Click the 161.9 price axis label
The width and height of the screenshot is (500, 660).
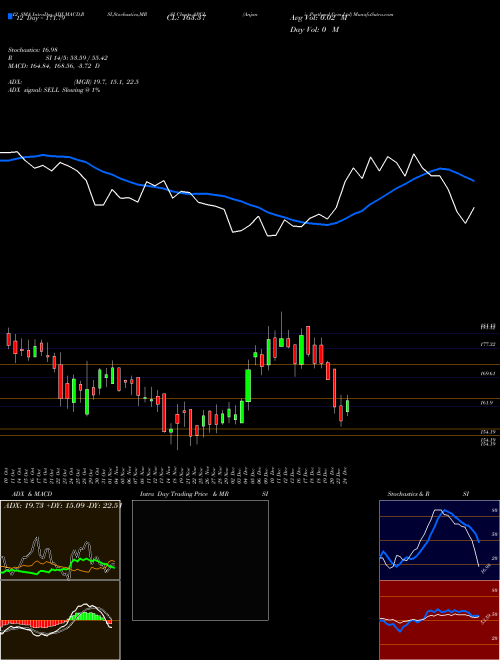click(x=487, y=403)
